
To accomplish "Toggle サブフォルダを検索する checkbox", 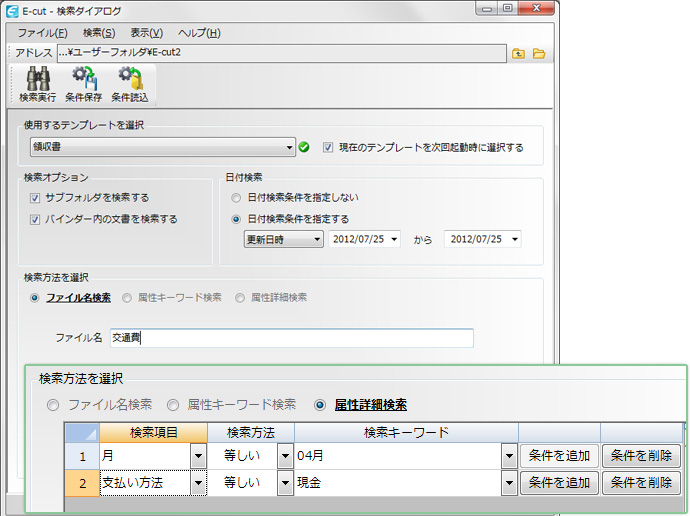I will click(x=35, y=198).
